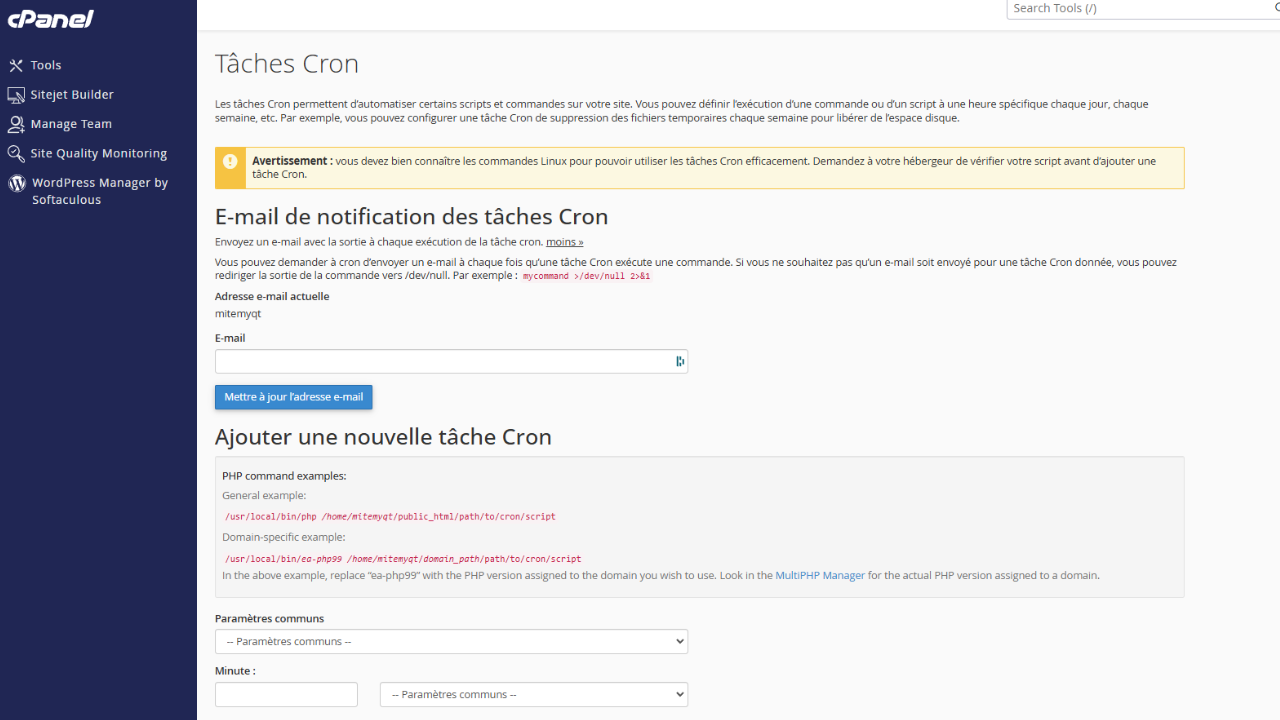Click Mettre à jour l'adresse e-mail button
Image resolution: width=1280 pixels, height=720 pixels.
coord(294,397)
